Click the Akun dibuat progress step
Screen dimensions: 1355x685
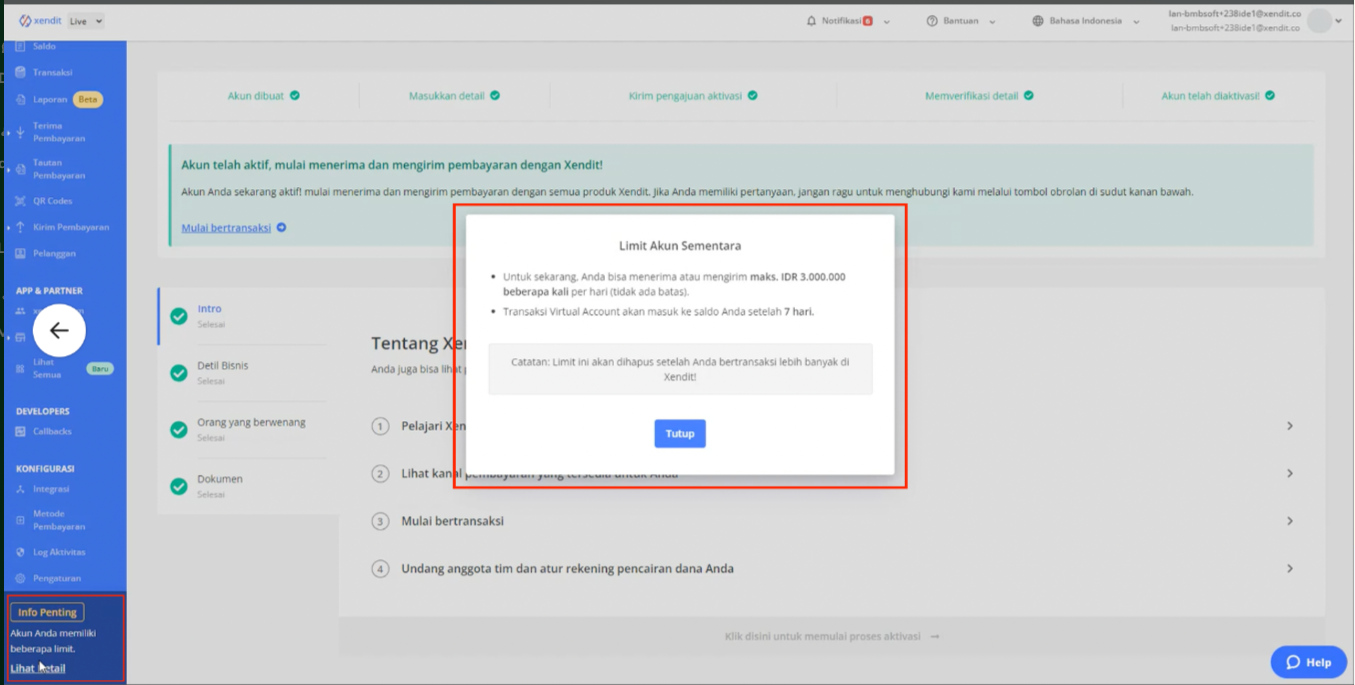263,96
